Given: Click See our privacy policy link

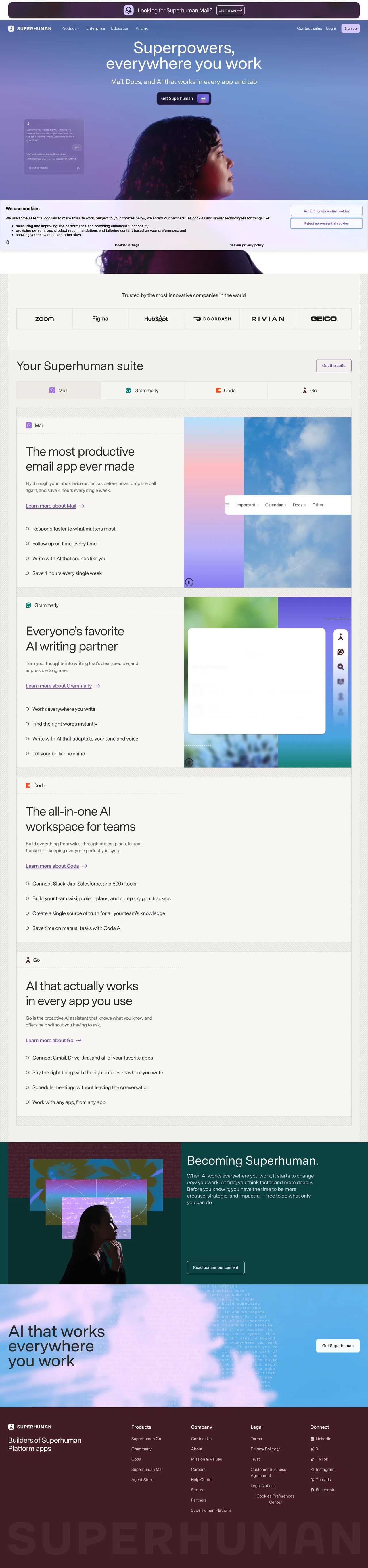Looking at the screenshot, I should coord(246,245).
